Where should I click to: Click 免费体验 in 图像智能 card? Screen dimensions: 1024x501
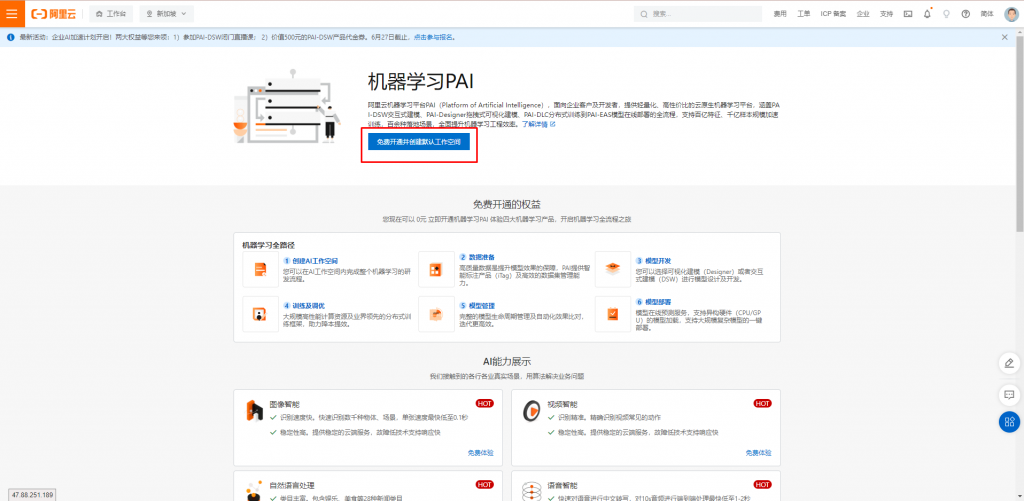pyautogui.click(x=481, y=453)
